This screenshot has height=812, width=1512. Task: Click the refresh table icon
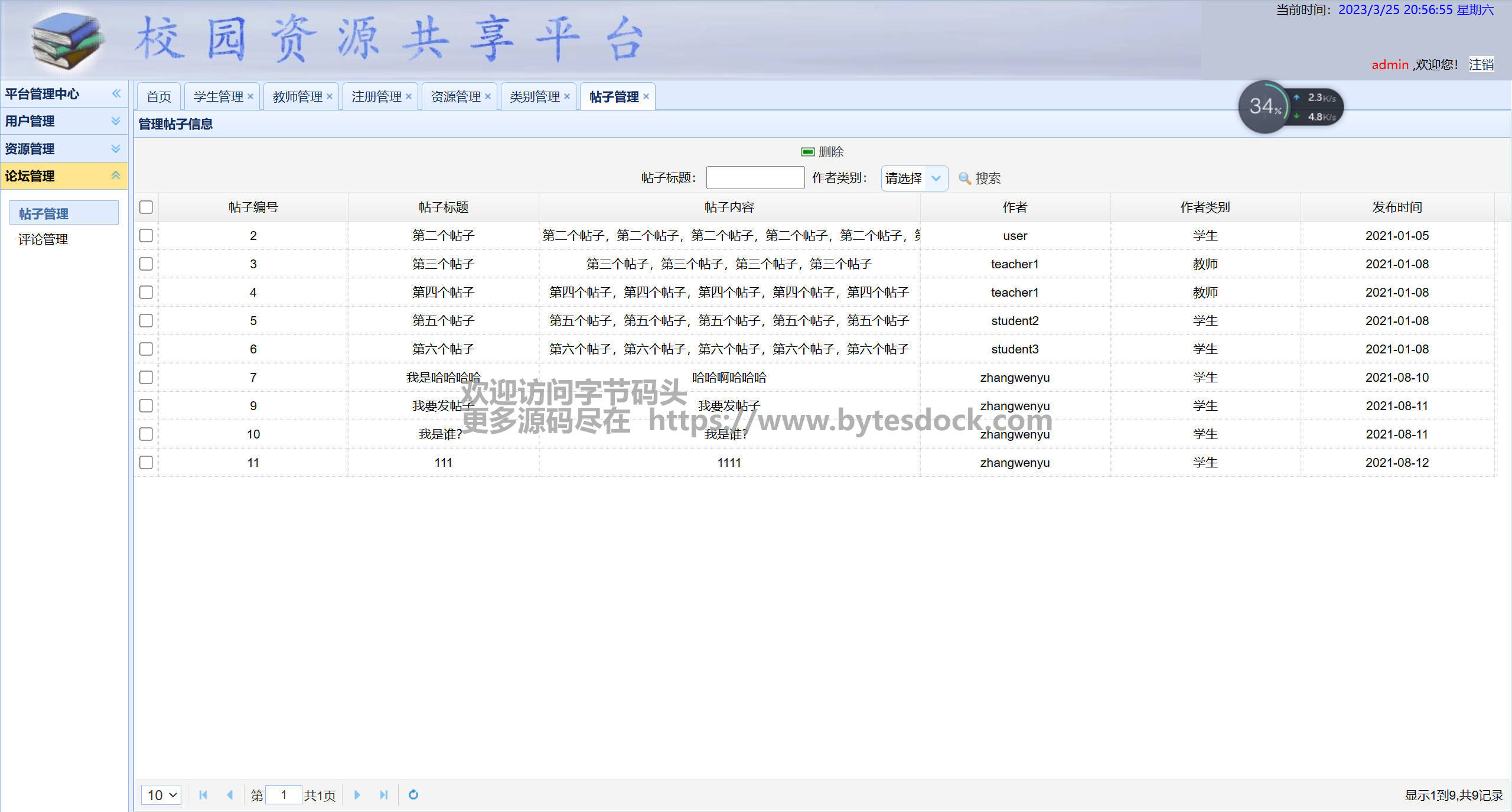click(413, 795)
